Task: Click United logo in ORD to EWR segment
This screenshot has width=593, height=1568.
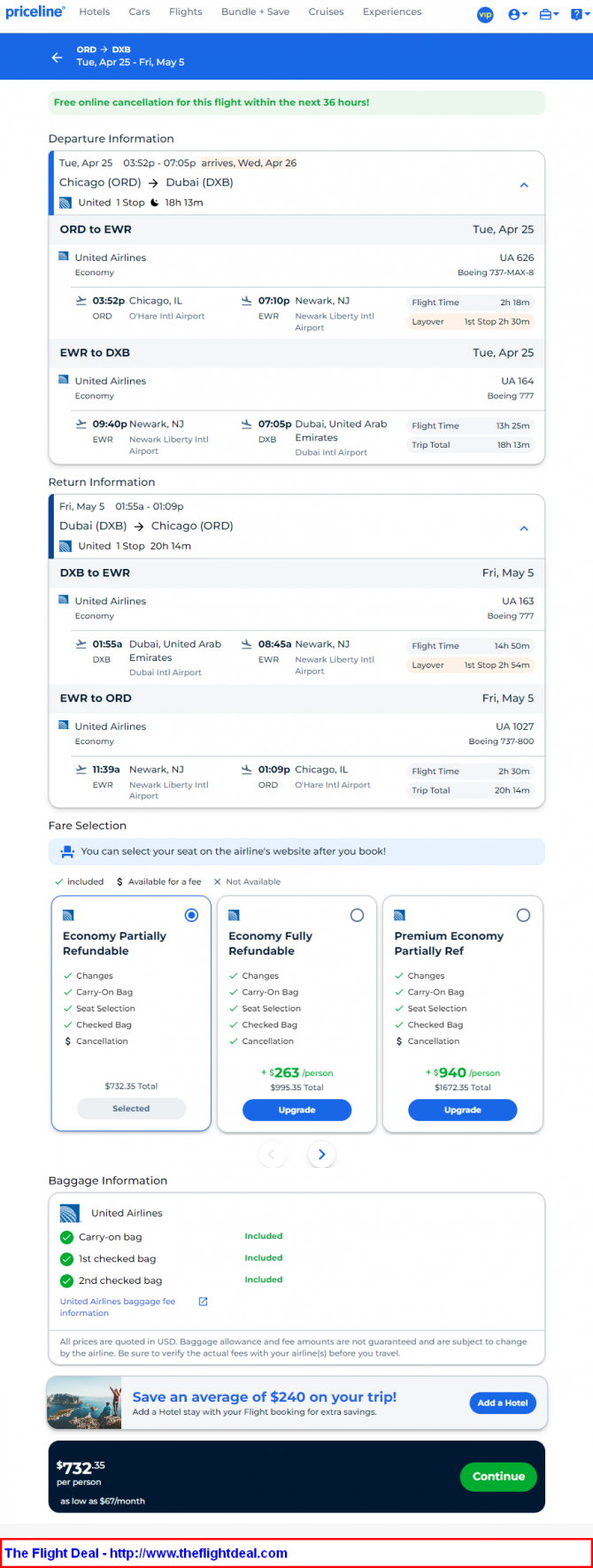Action: (x=64, y=257)
